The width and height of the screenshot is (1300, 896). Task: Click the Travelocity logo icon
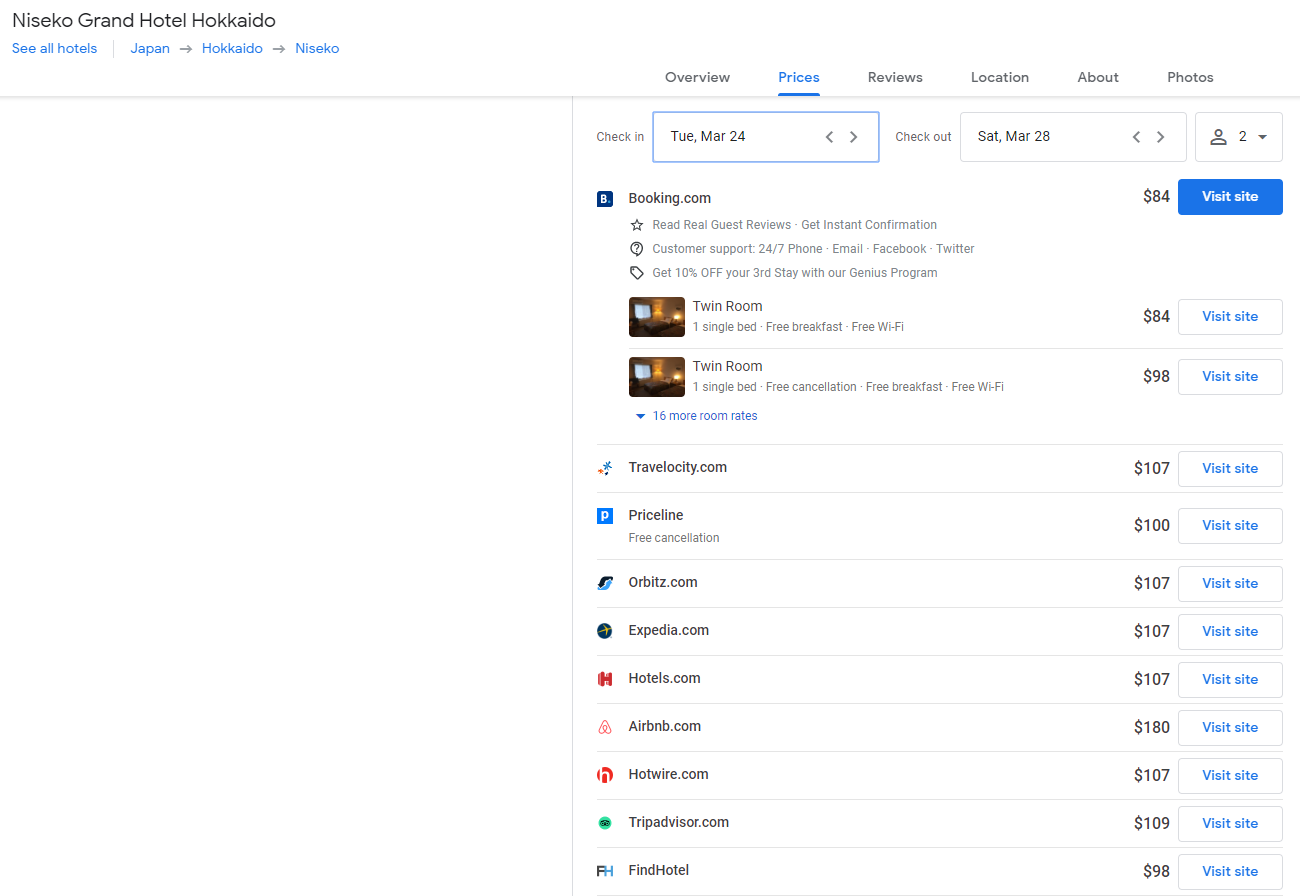pos(604,468)
